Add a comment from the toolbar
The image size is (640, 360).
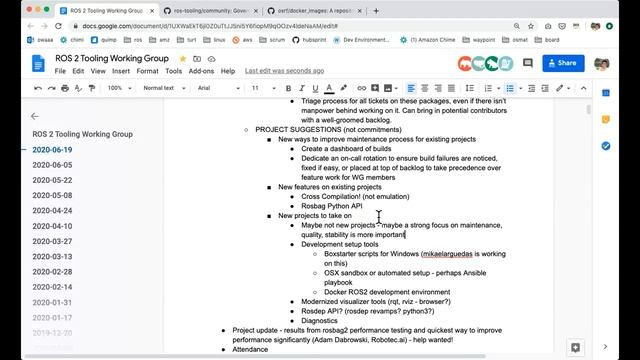pyautogui.click(x=375, y=88)
